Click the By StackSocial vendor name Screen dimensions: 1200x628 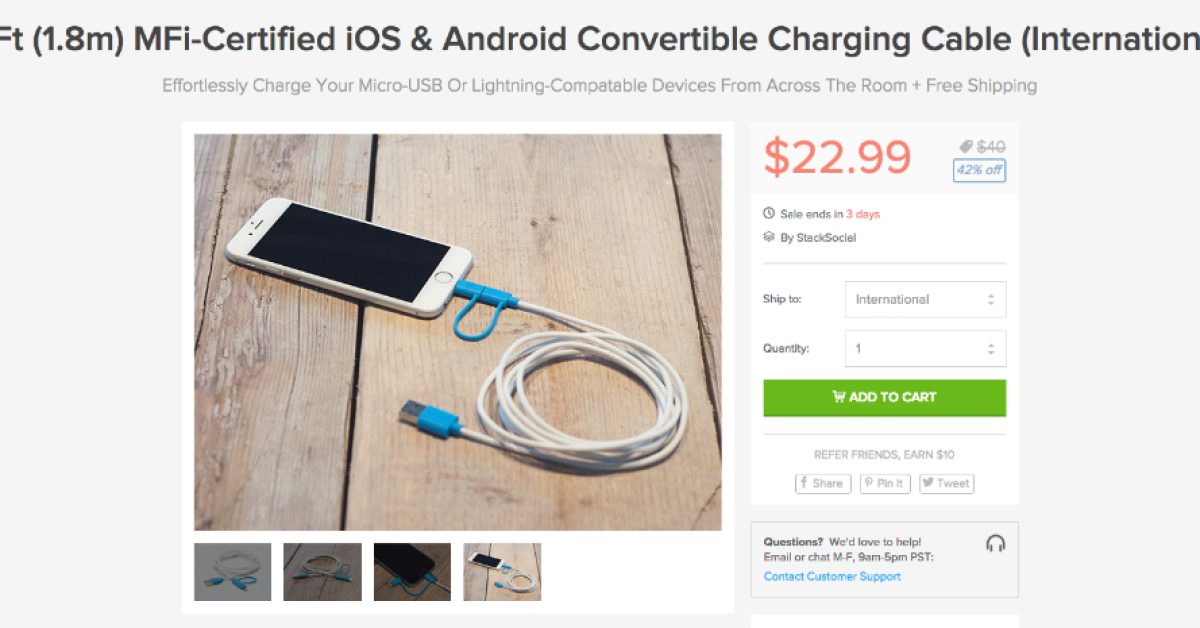tap(818, 238)
